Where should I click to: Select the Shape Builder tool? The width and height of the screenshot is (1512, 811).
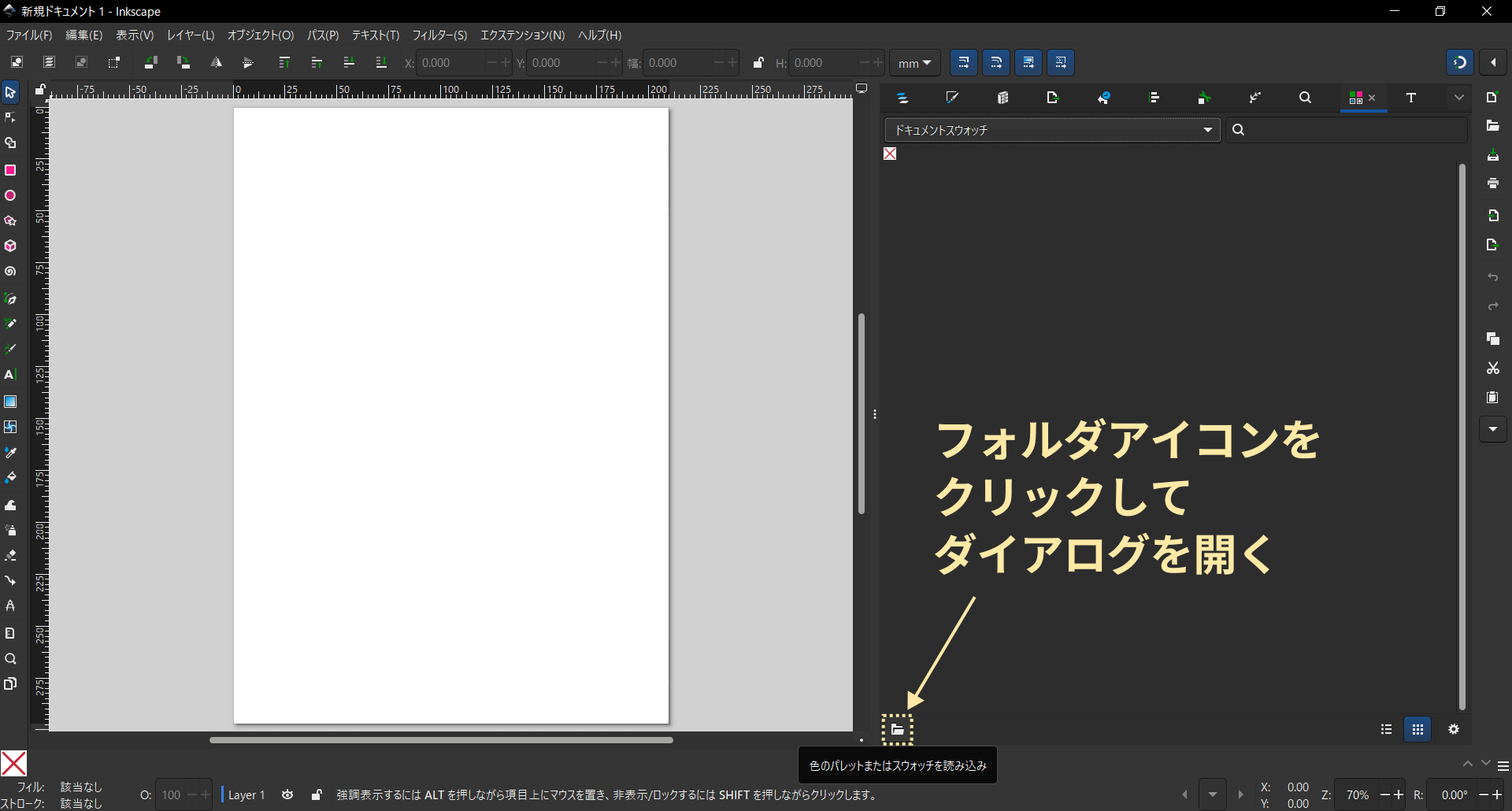click(10, 143)
